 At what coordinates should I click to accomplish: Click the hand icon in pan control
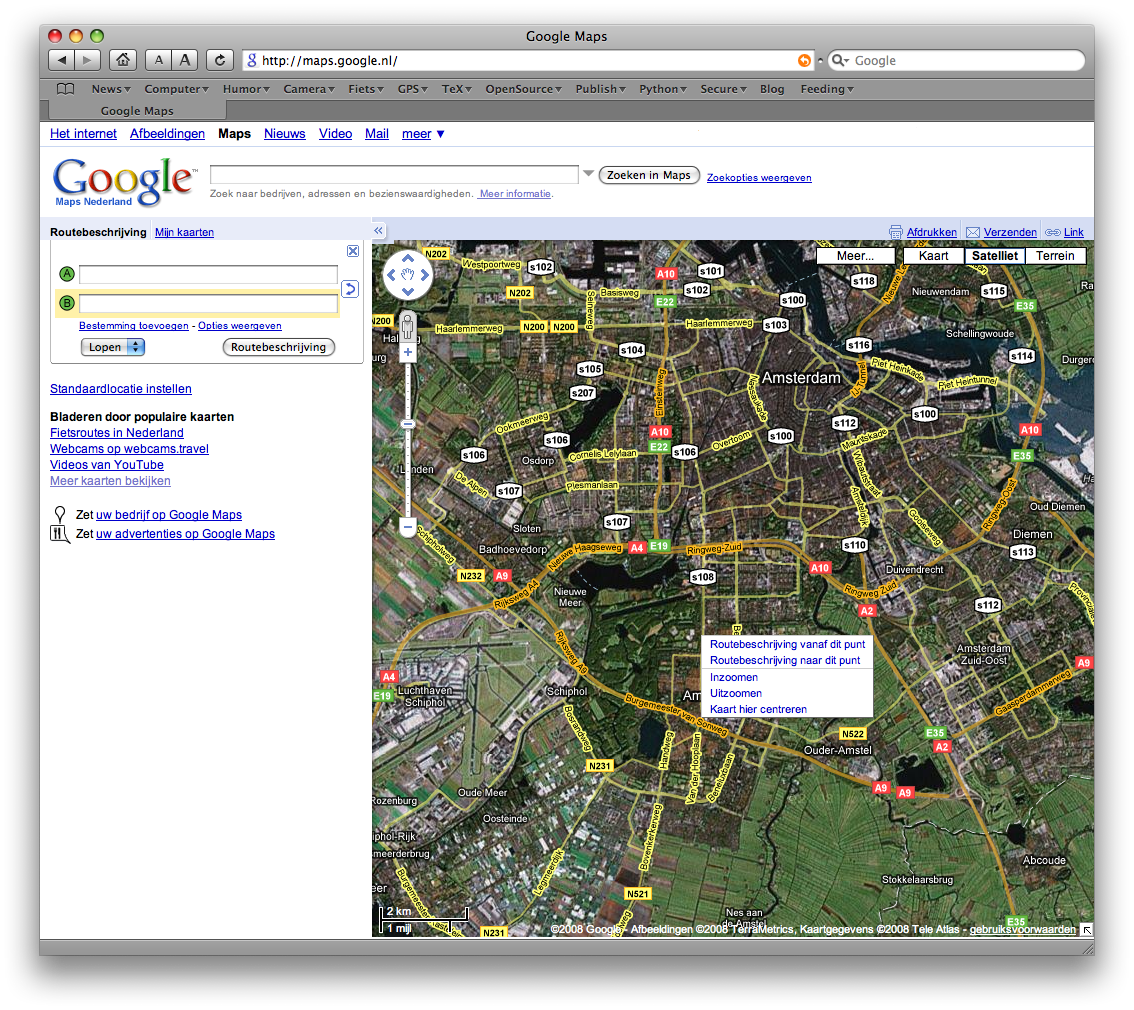[x=408, y=275]
